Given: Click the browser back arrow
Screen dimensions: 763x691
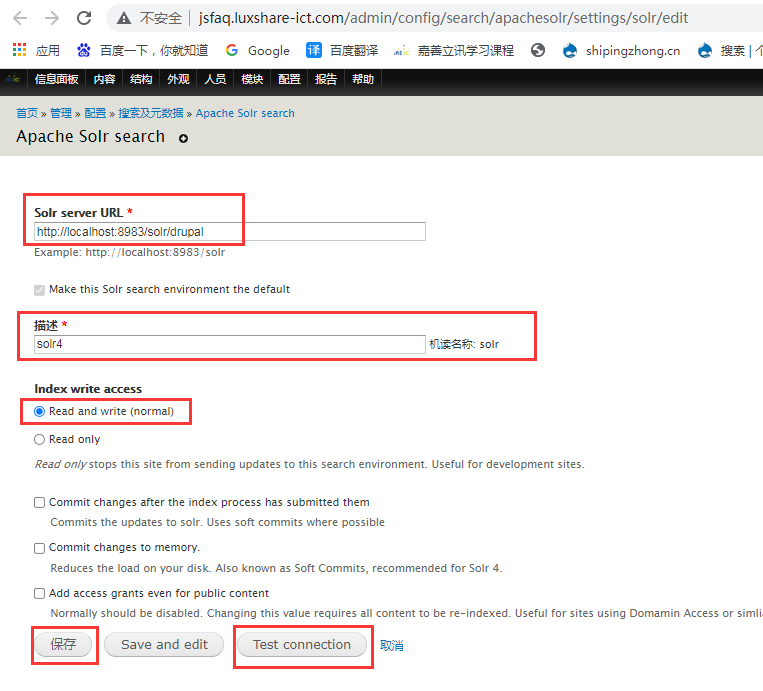Looking at the screenshot, I should (x=20, y=18).
